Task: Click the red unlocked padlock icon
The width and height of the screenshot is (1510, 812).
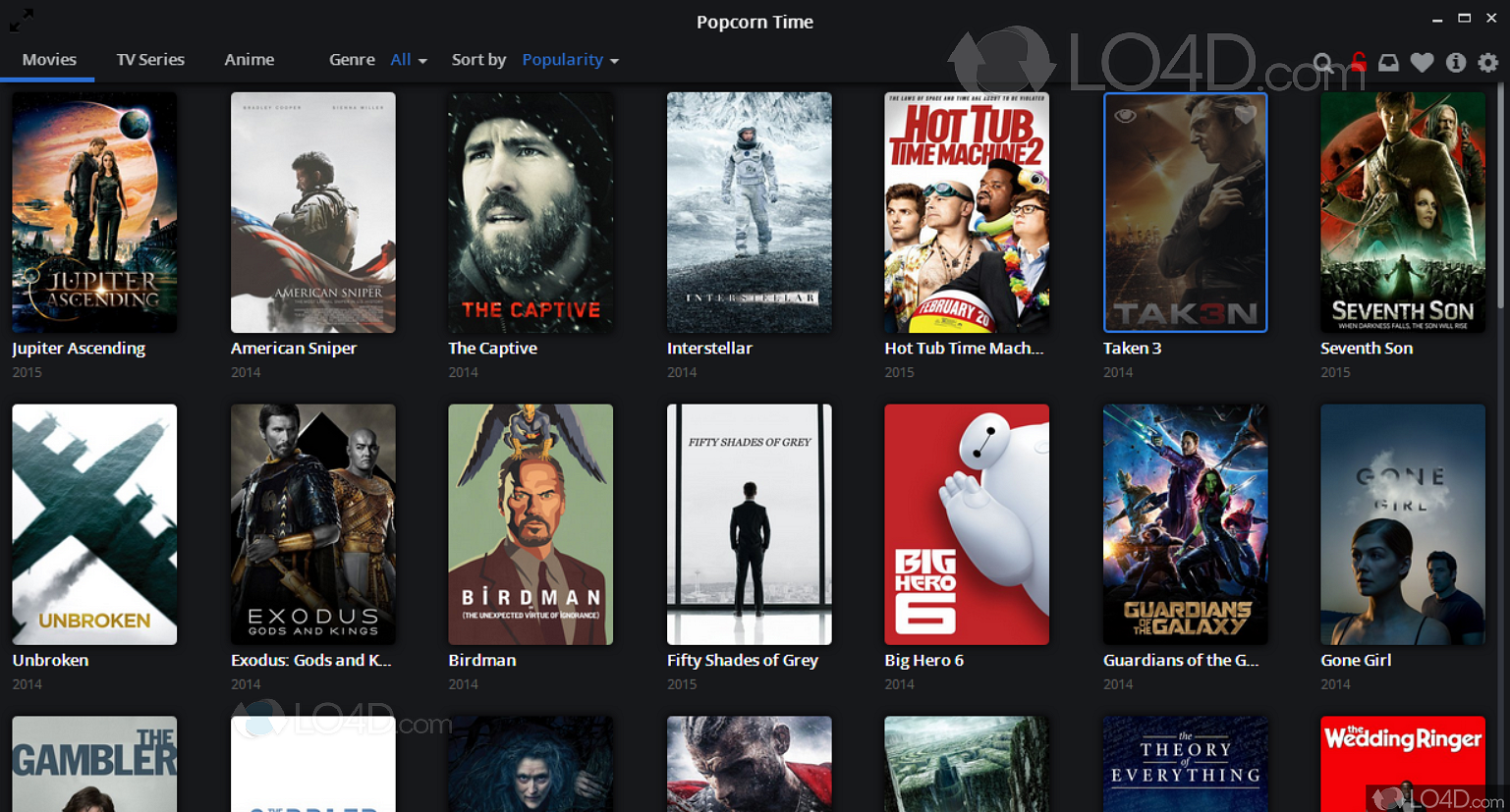Action: (1358, 63)
